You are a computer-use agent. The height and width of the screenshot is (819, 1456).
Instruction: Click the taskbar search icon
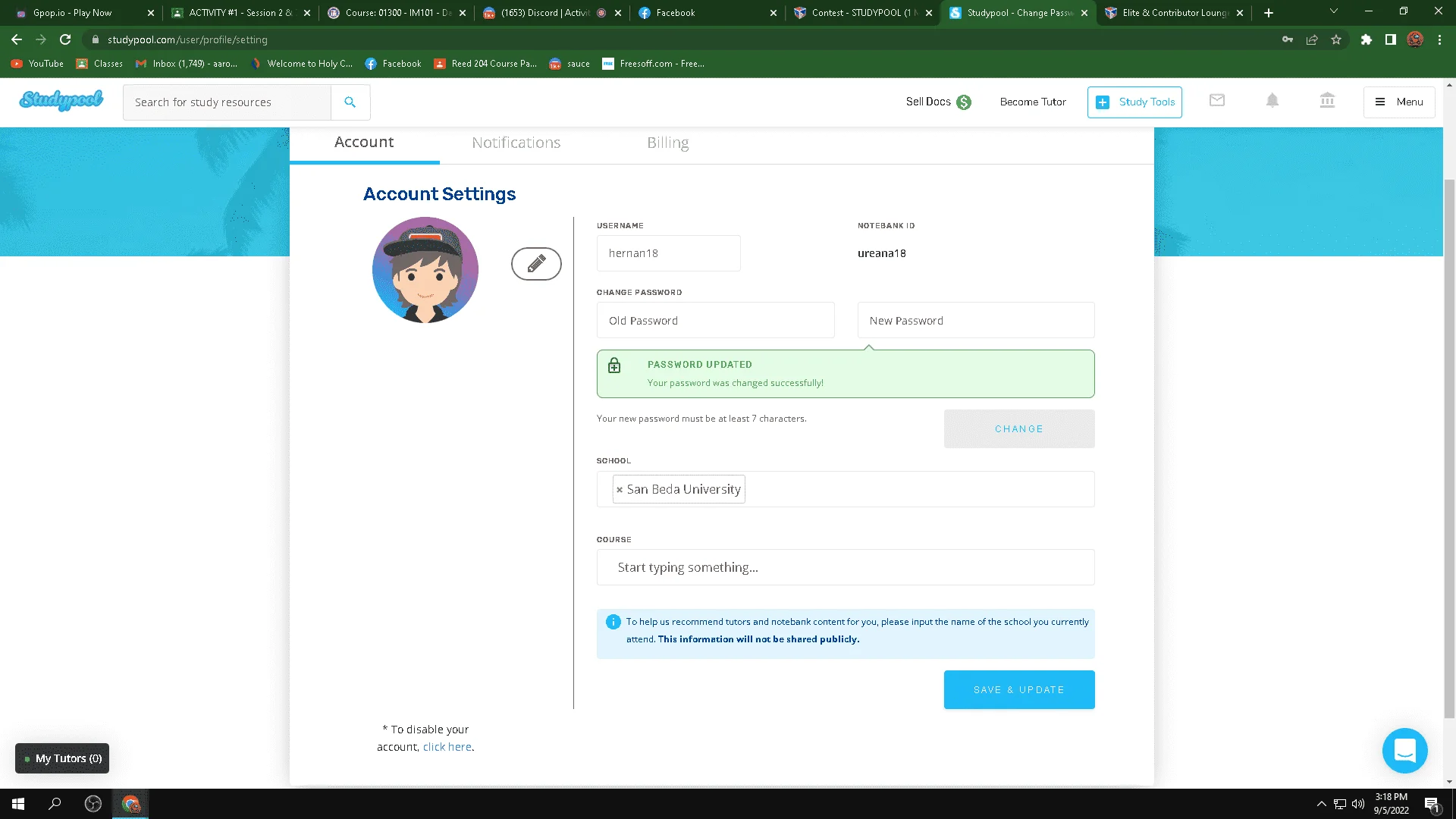pos(55,804)
